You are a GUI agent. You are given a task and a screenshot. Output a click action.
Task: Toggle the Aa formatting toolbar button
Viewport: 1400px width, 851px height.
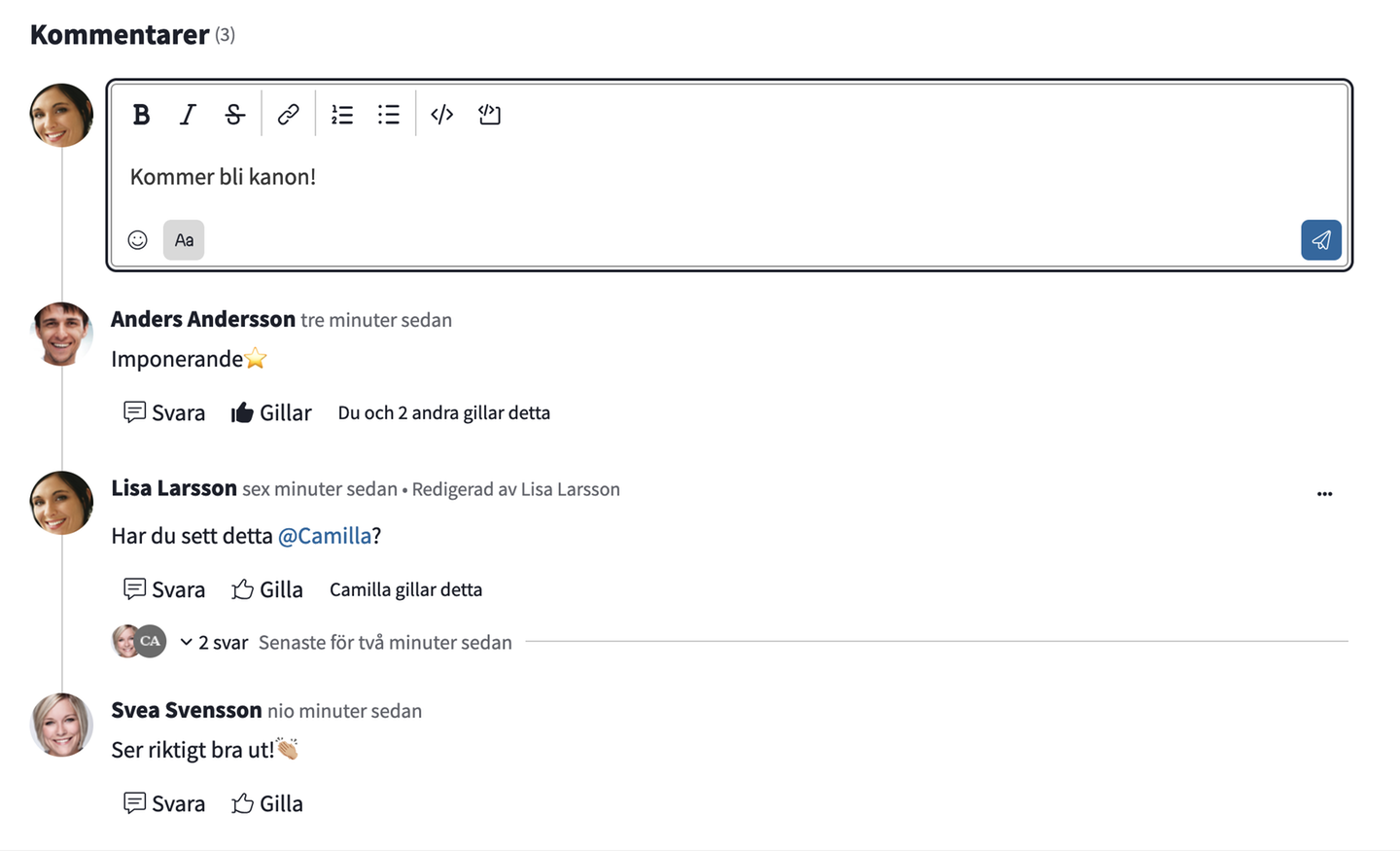pyautogui.click(x=184, y=240)
